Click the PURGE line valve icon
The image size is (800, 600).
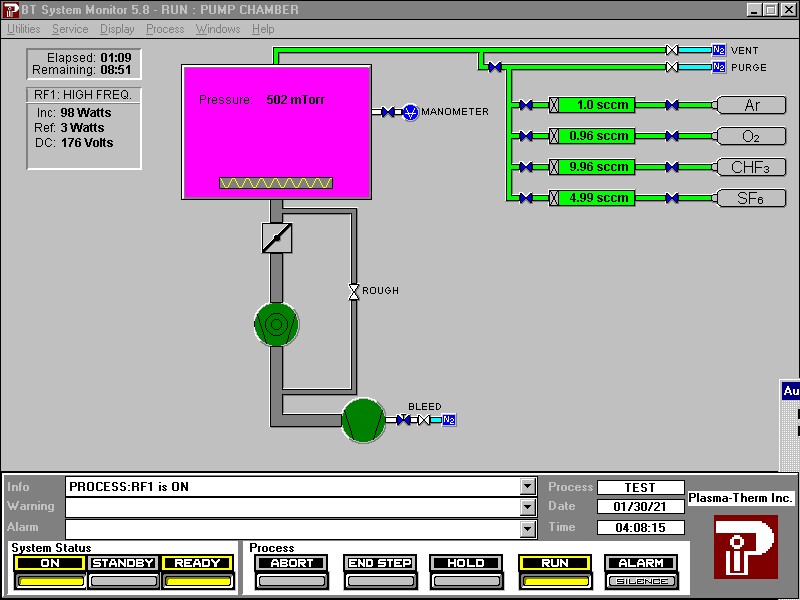(x=670, y=68)
